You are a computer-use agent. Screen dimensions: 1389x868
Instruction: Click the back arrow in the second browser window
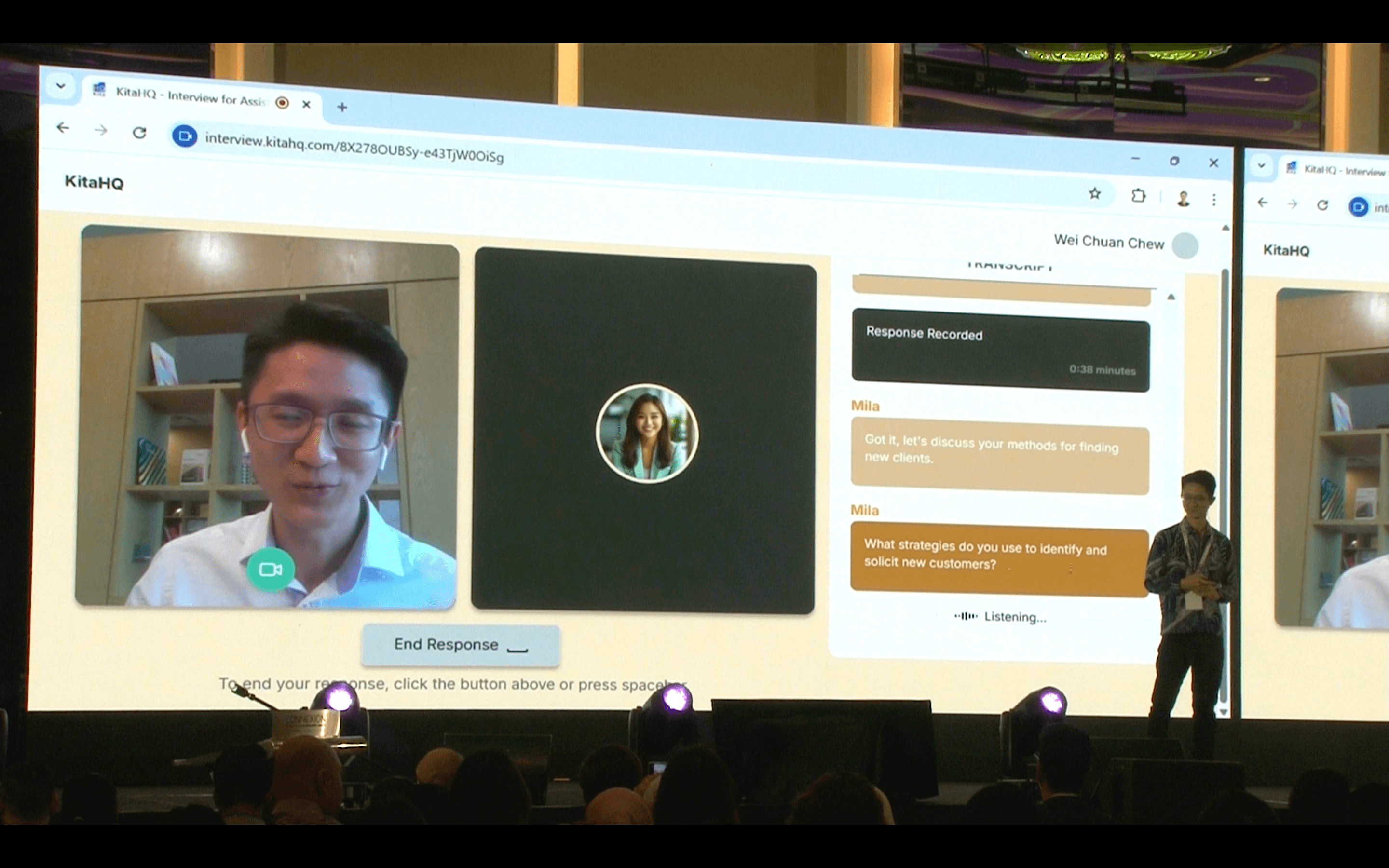click(x=1262, y=203)
